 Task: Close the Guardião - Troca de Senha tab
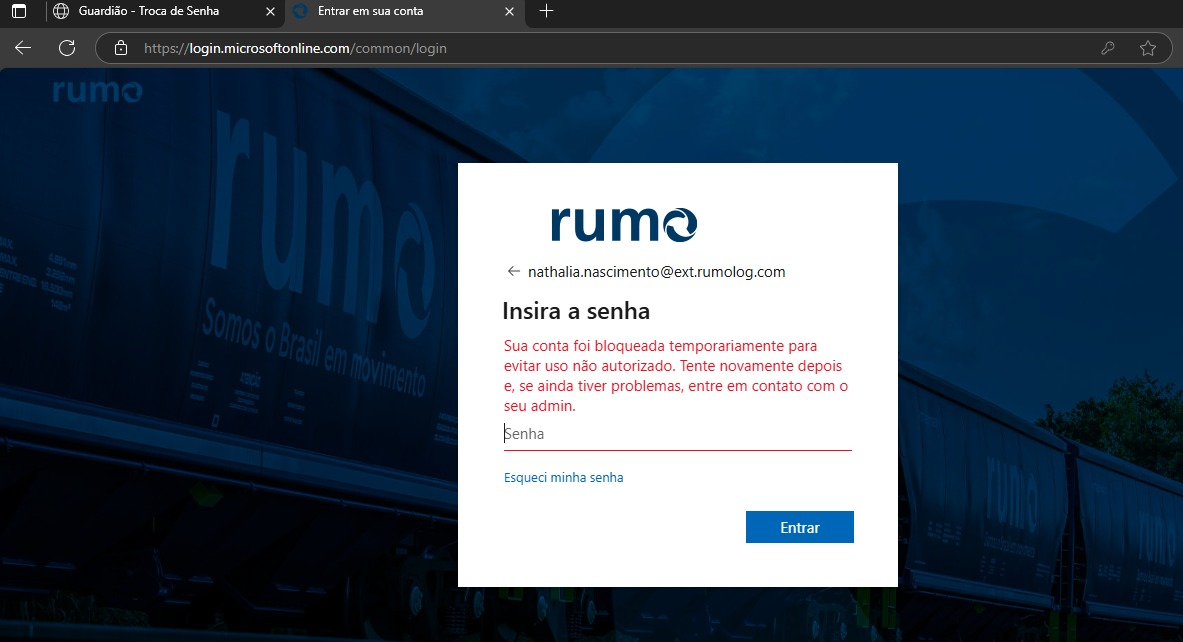click(x=270, y=11)
